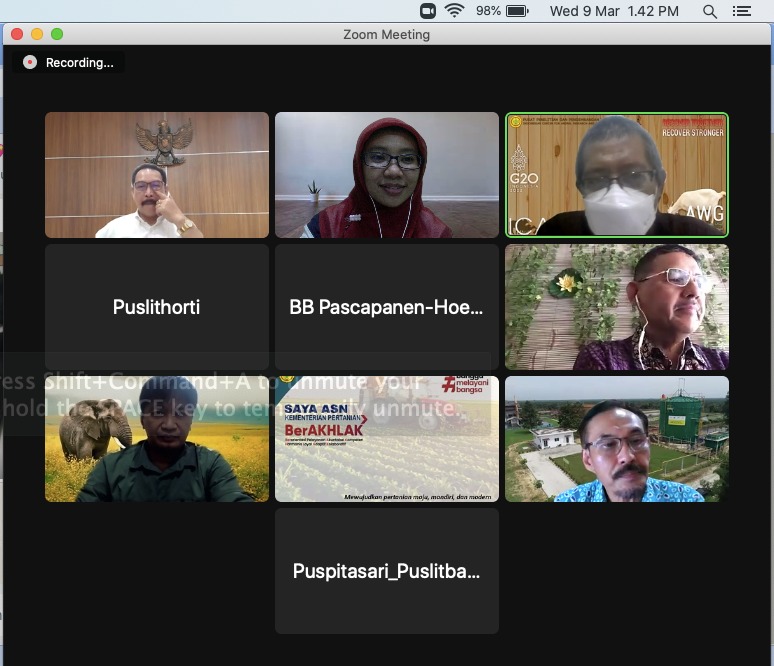
Task: Select the Puspitasari_Puslitba... participant tile
Action: click(387, 571)
